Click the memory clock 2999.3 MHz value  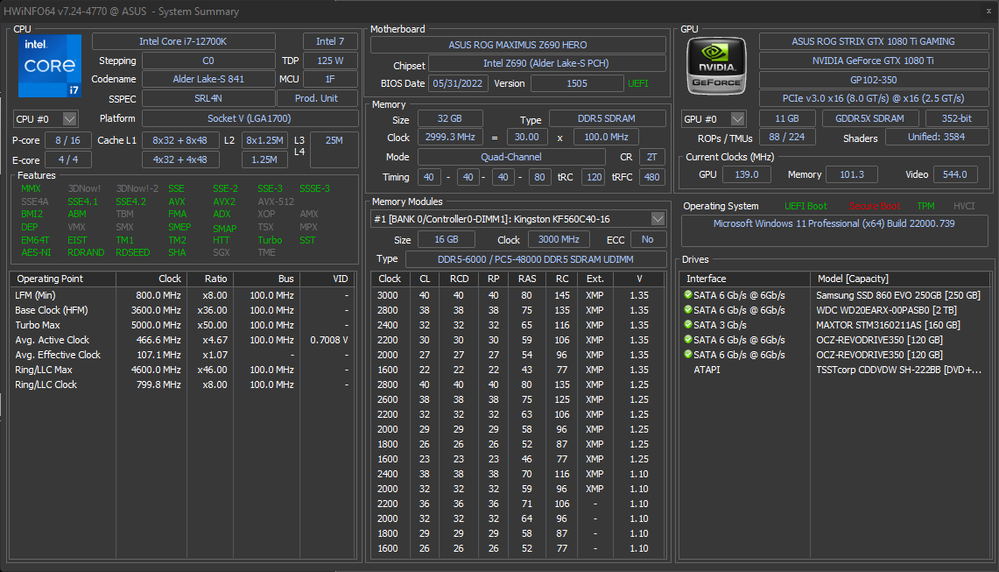pyautogui.click(x=450, y=137)
